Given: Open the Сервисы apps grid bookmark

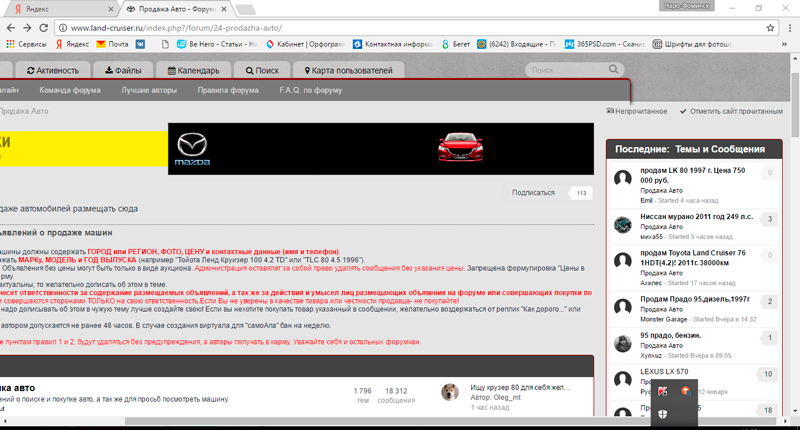Looking at the screenshot, I should click(26, 44).
